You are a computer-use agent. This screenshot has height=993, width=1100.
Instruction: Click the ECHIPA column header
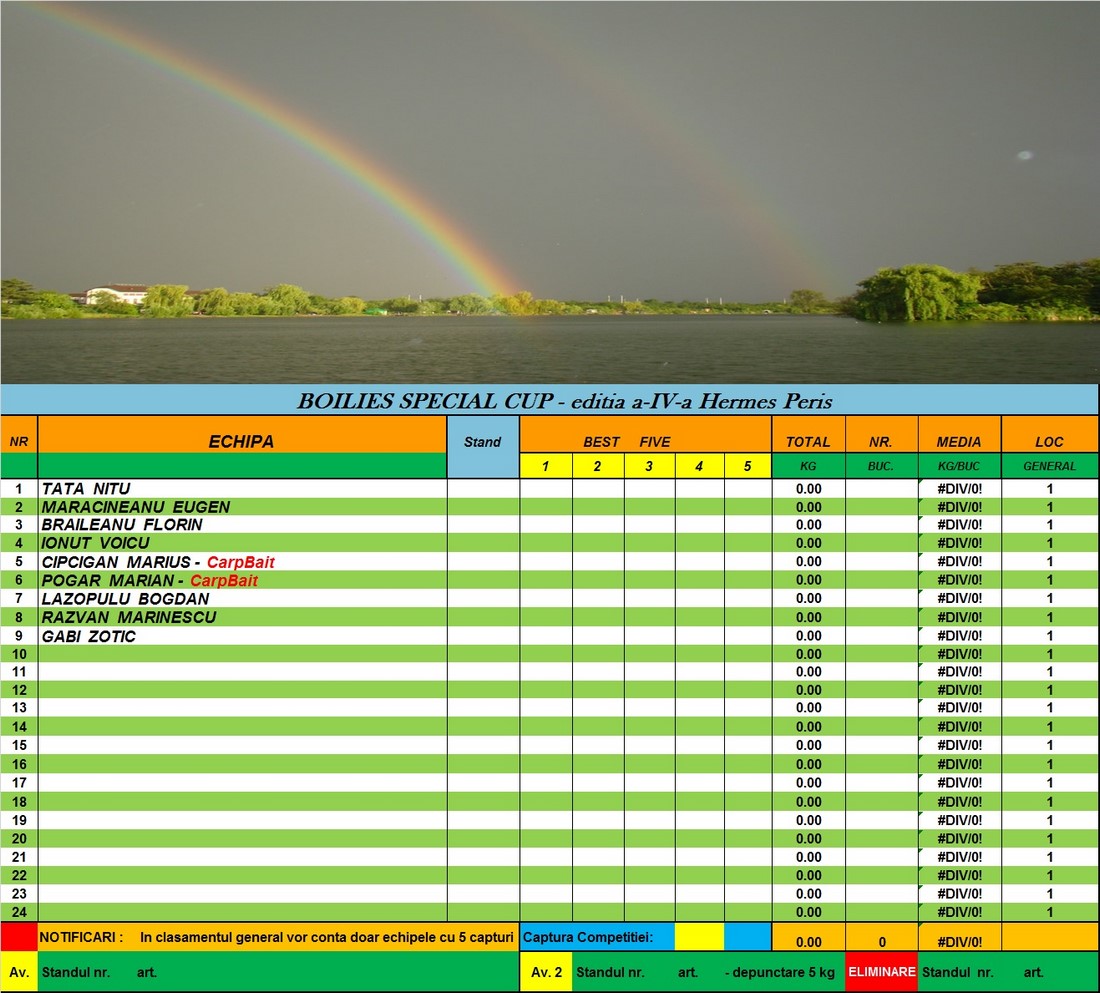coord(241,441)
